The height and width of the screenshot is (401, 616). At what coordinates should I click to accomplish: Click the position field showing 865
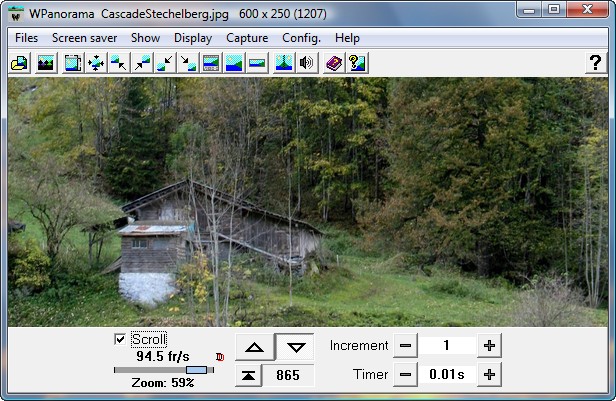[x=288, y=375]
